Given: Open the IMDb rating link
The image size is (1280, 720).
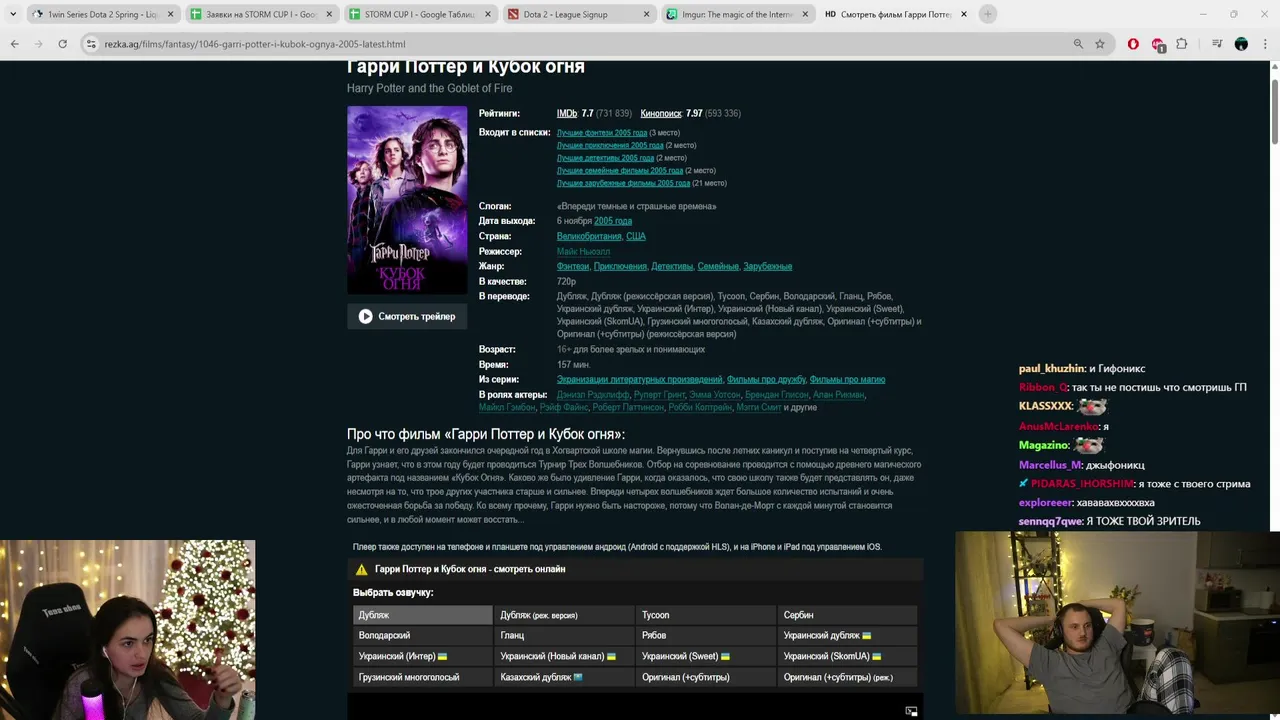Looking at the screenshot, I should coord(567,113).
